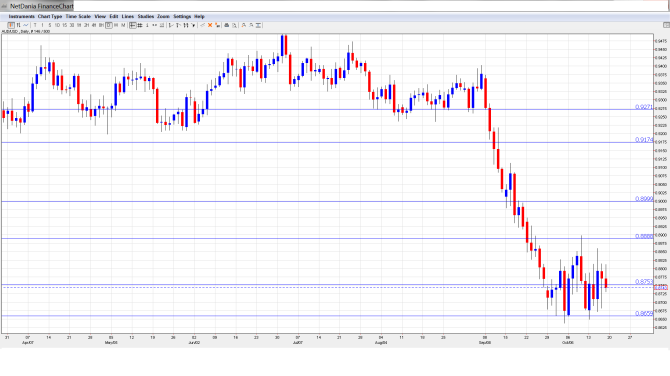The image size is (670, 376).
Task: Delete with the orange X icon
Action: coord(210,25)
